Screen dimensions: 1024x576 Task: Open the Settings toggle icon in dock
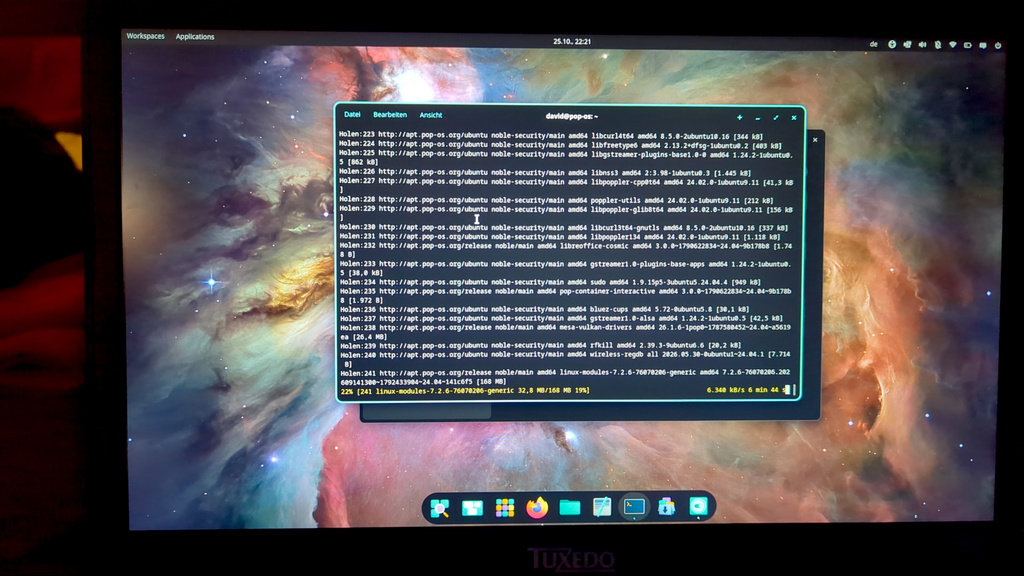click(x=698, y=506)
